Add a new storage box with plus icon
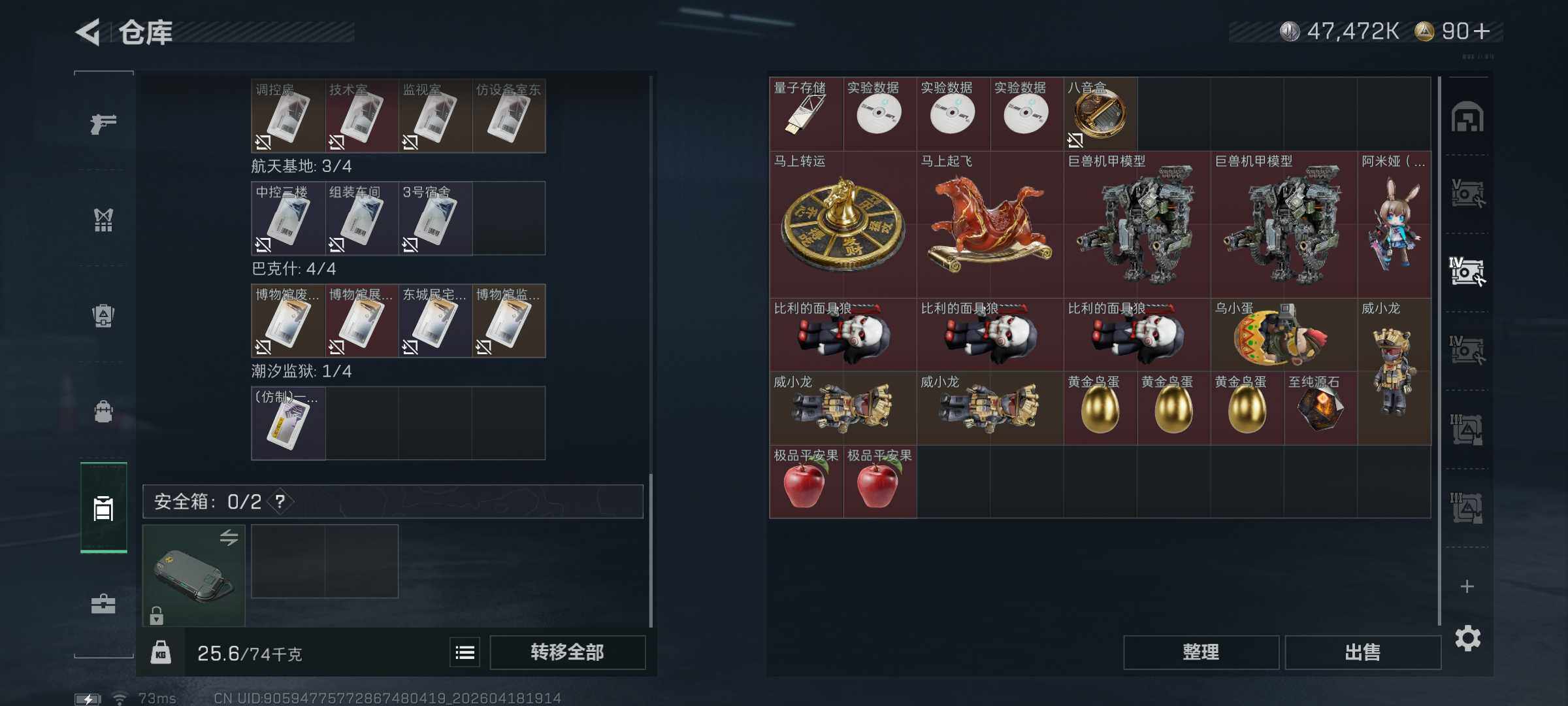This screenshot has height=706, width=1568. tap(1467, 586)
